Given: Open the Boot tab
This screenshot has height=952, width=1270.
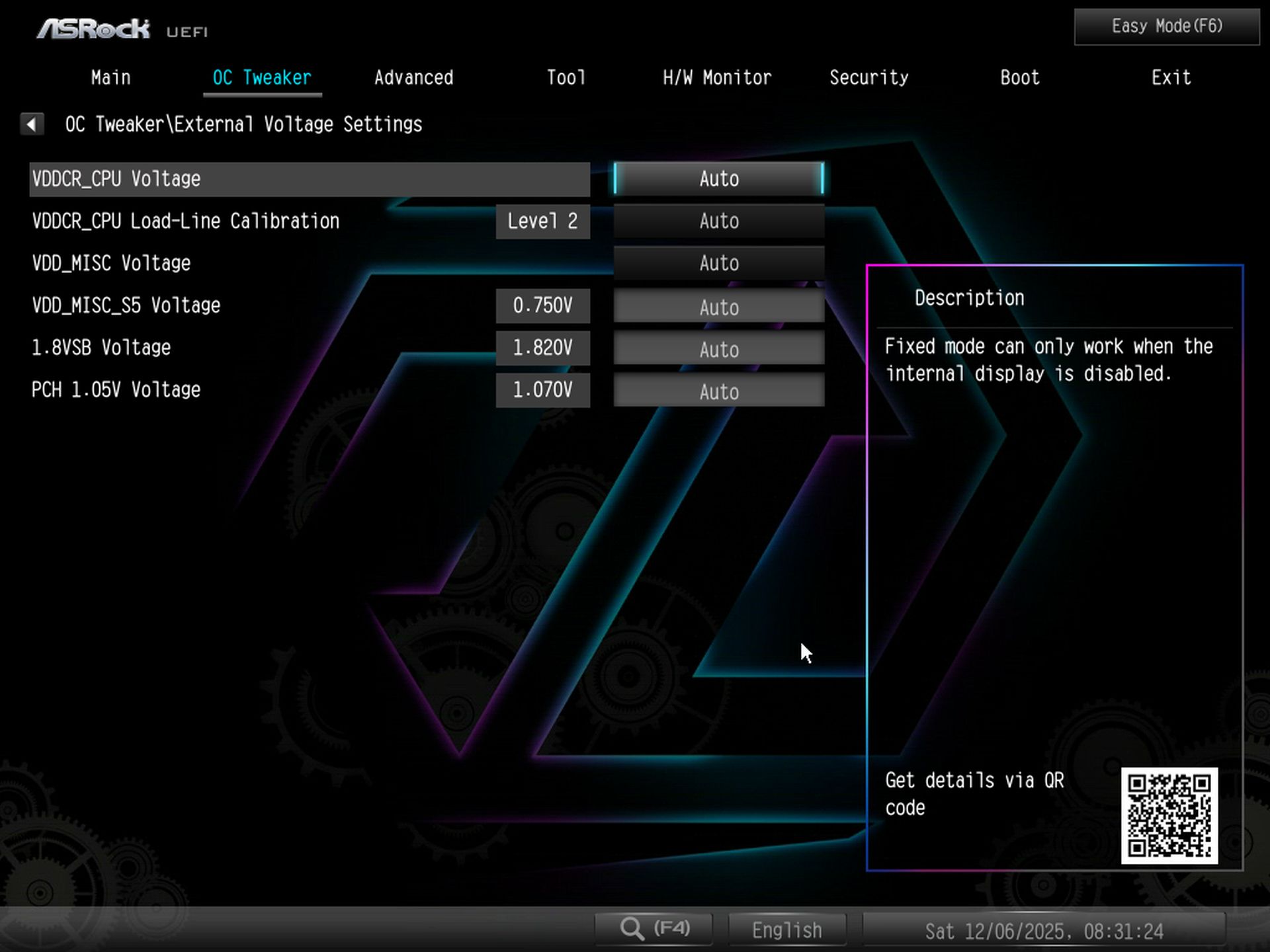Looking at the screenshot, I should pos(1019,77).
